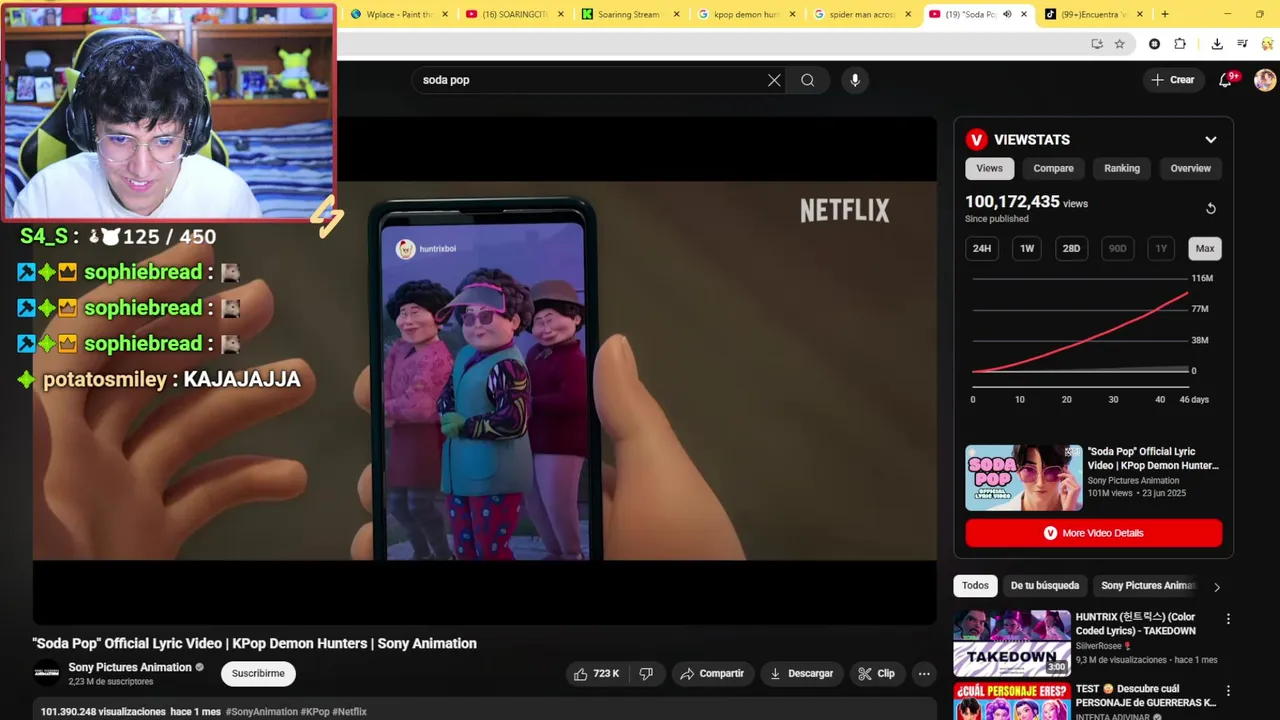Start voice search with microphone icon
This screenshot has width=1280, height=720.
[855, 80]
